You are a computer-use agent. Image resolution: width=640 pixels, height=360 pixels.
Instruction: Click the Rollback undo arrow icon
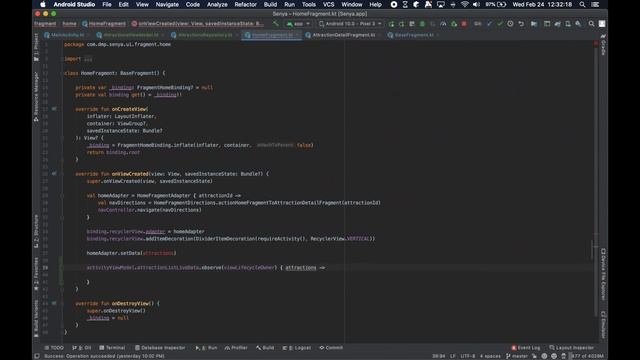point(521,24)
